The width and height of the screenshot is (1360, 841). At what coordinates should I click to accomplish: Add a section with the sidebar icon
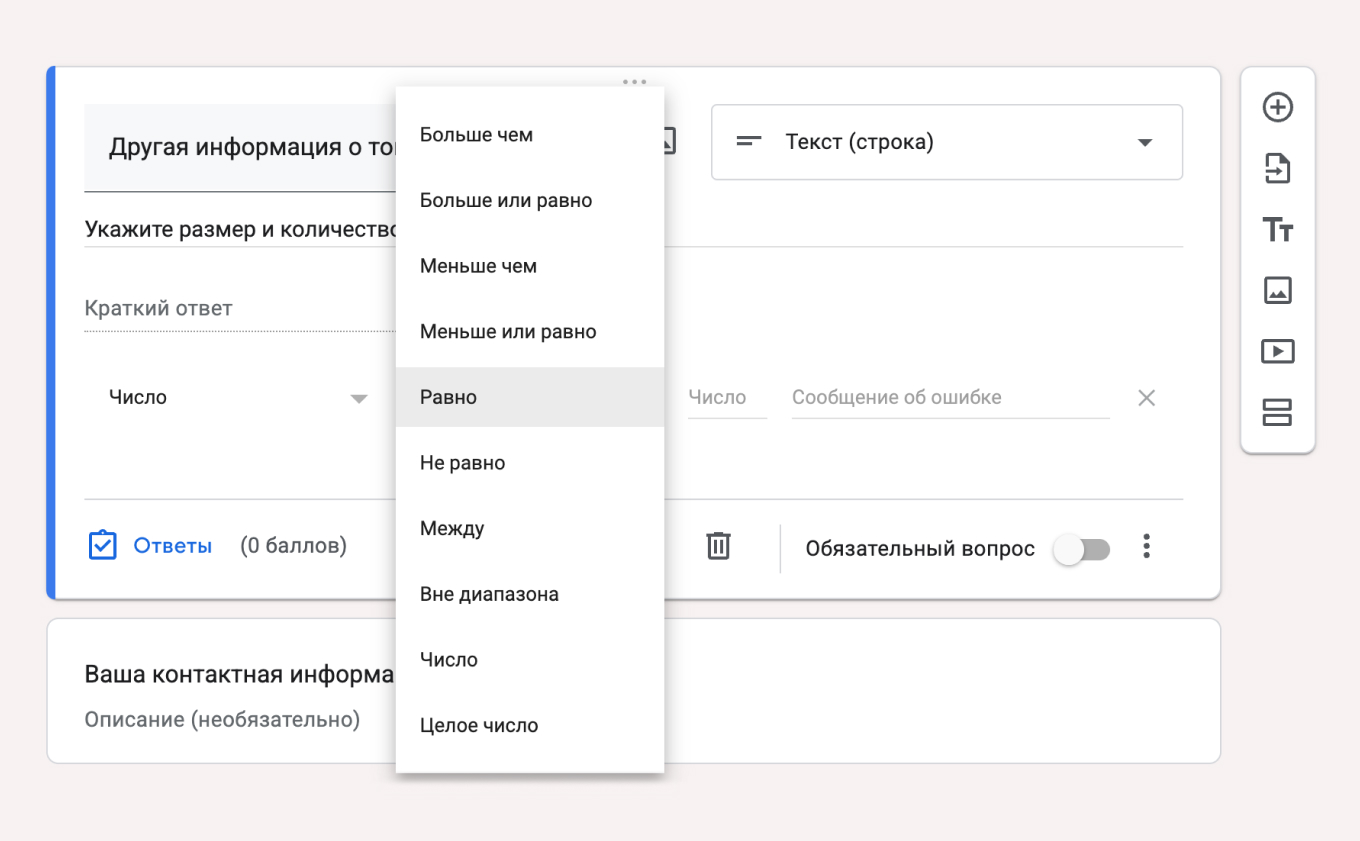point(1277,412)
